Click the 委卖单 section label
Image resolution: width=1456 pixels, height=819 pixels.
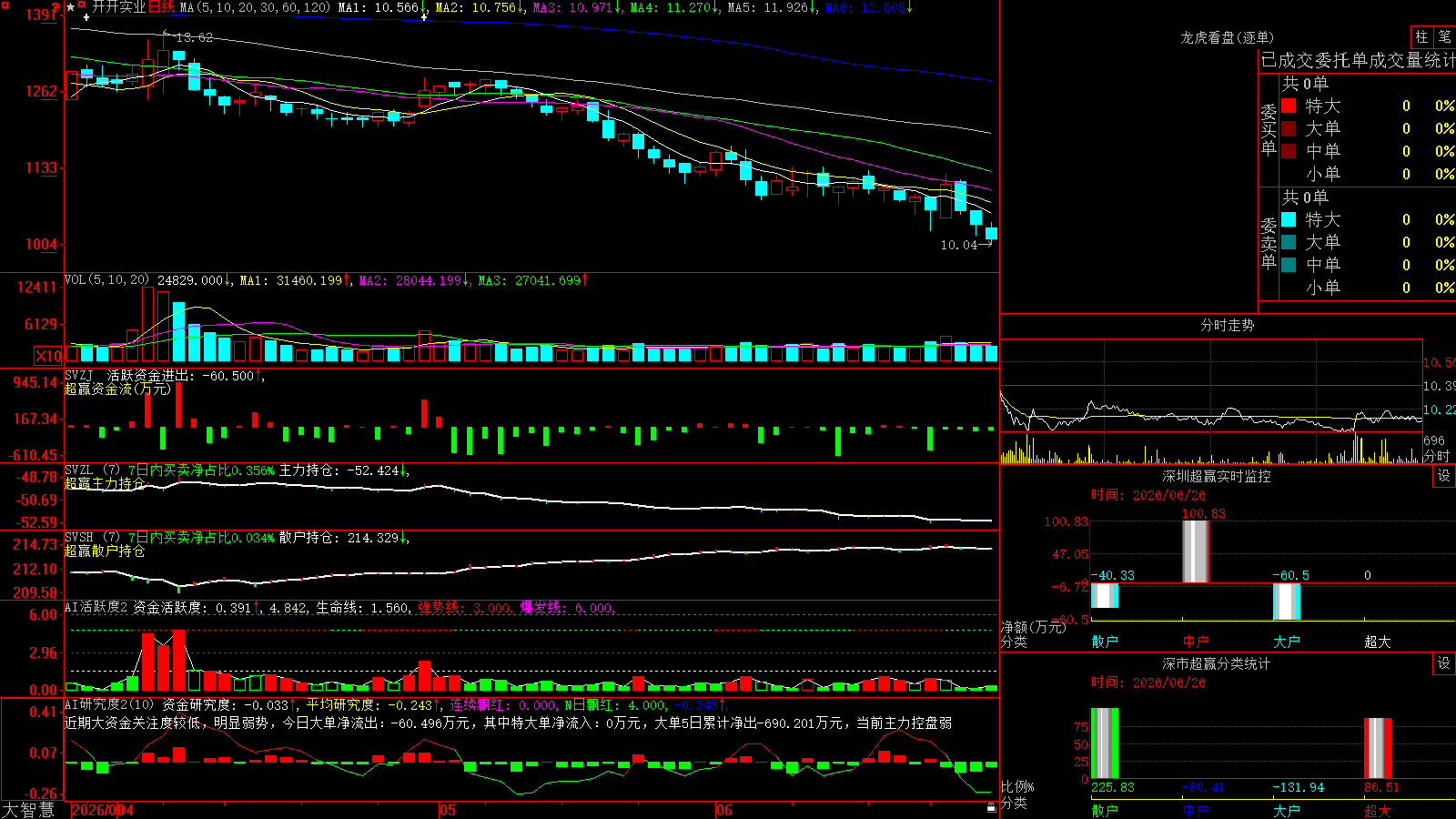point(1269,243)
